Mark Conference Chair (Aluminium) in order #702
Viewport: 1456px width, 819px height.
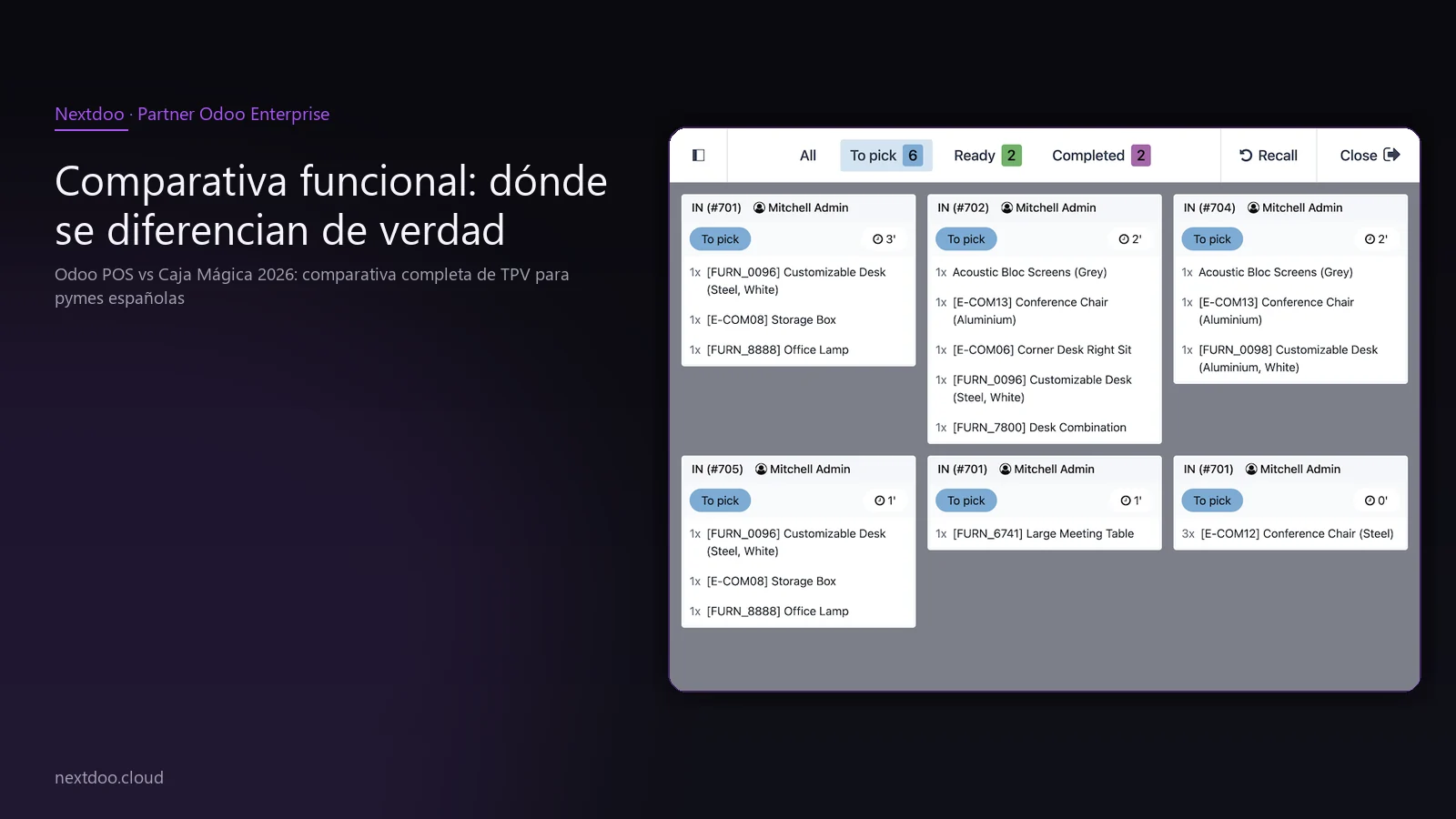point(1044,310)
